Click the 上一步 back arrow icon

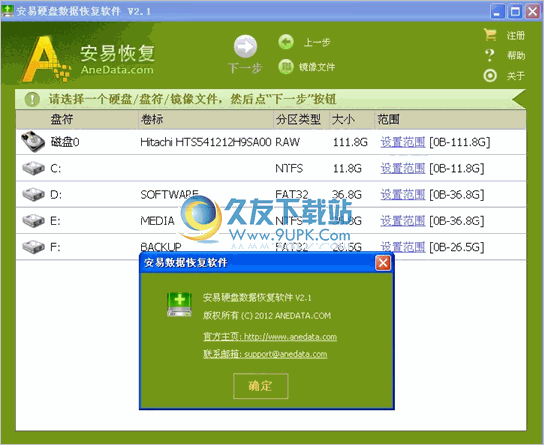tap(286, 42)
